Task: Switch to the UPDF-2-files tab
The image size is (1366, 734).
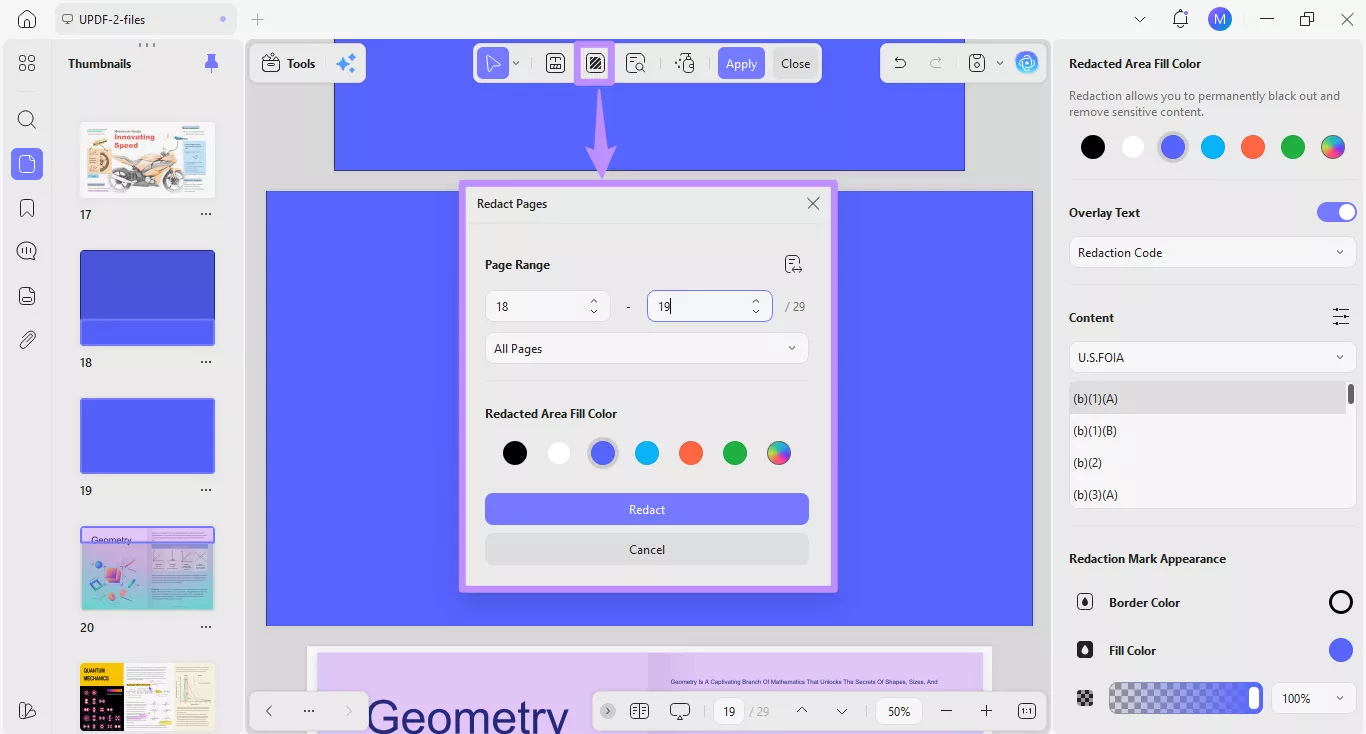Action: click(x=146, y=19)
